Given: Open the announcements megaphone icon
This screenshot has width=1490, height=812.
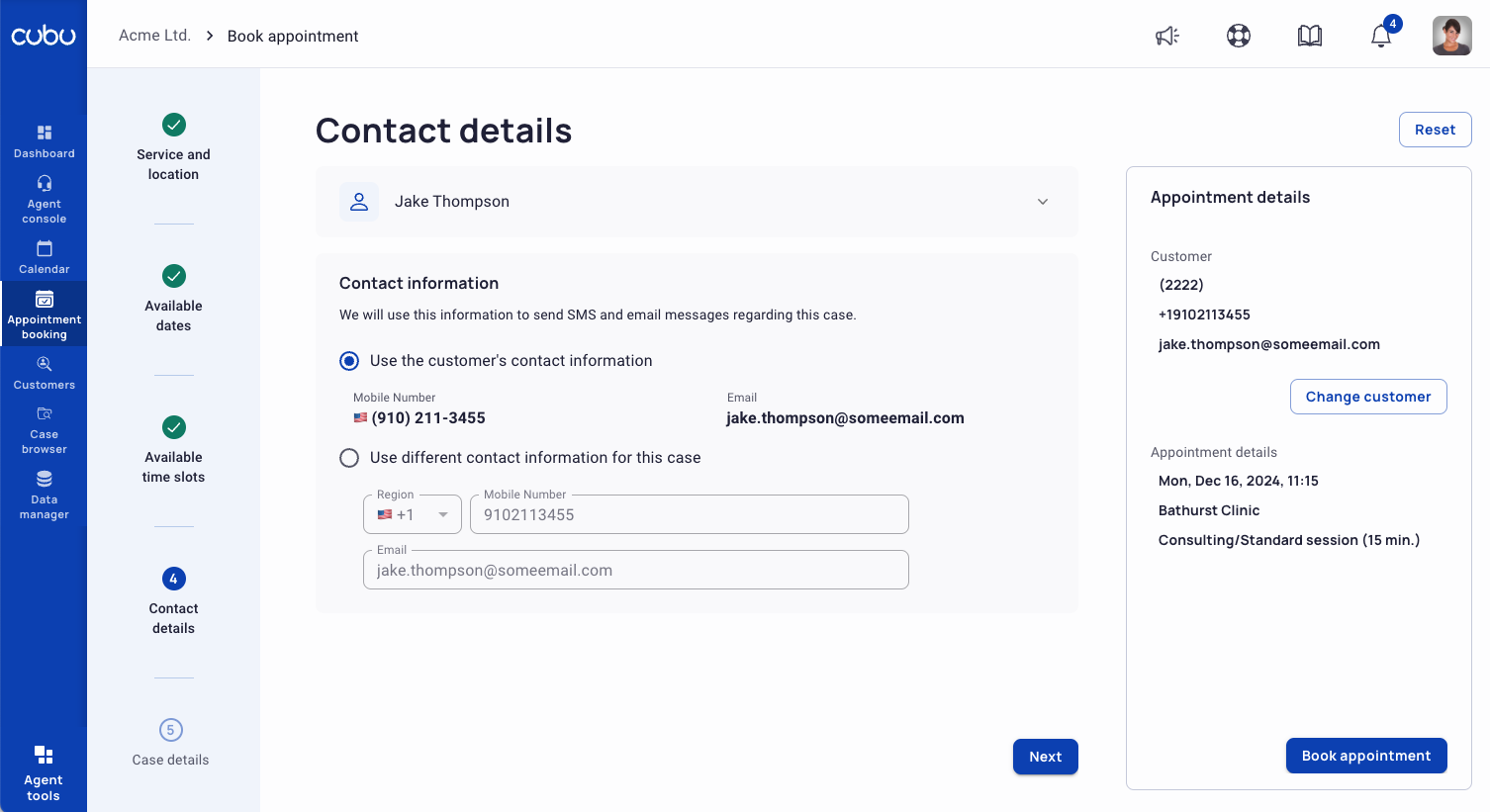Looking at the screenshot, I should click(1167, 36).
